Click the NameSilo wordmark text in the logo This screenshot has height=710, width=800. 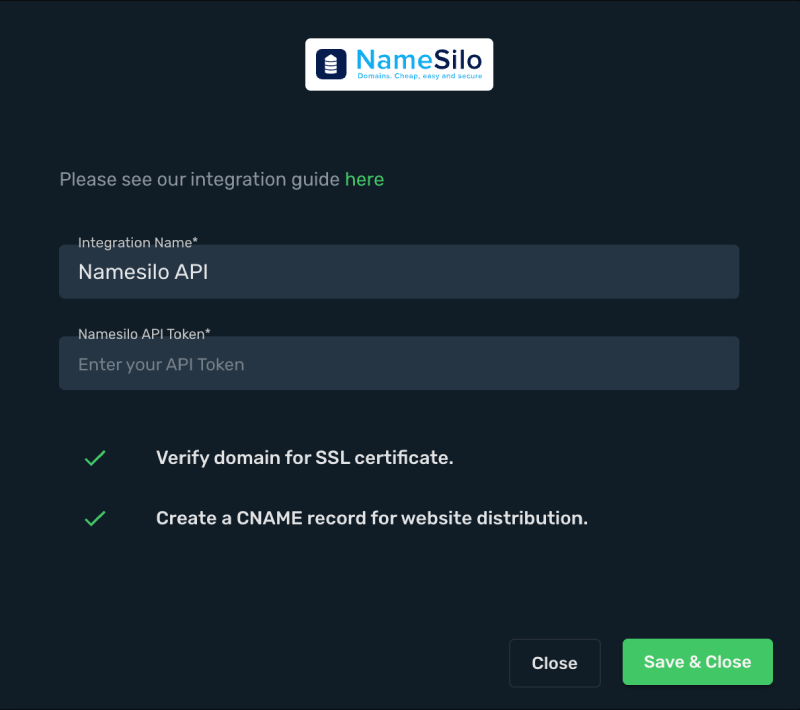418,59
